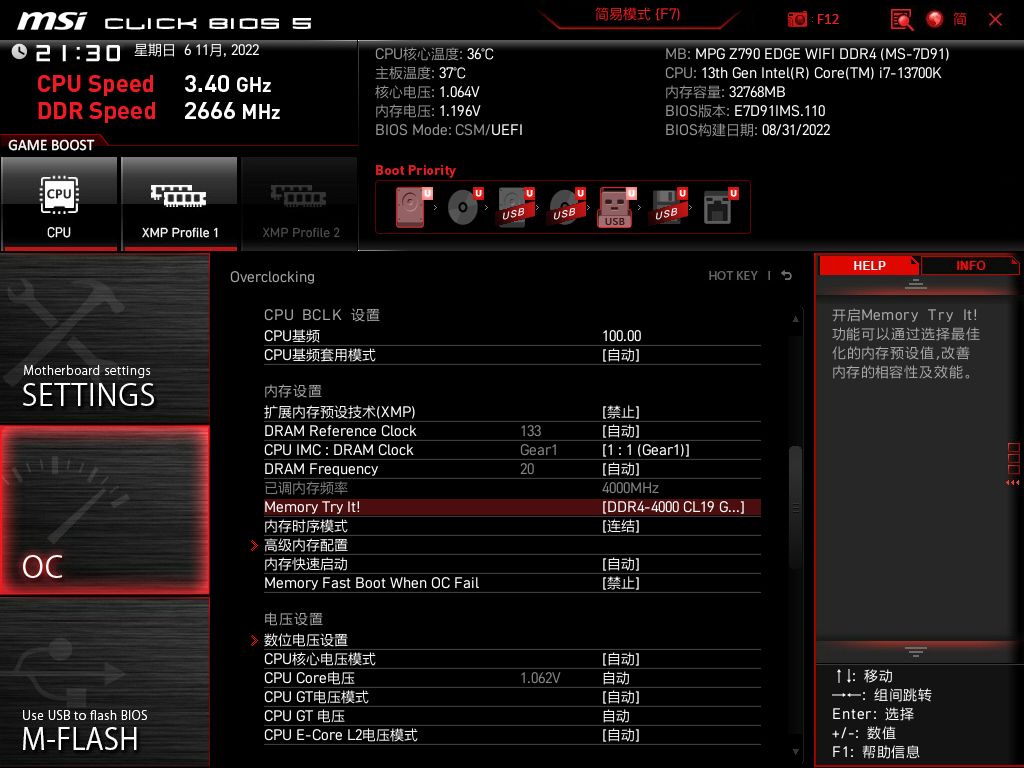Viewport: 1024px width, 768px height.
Task: Click the help panel top collapse handle
Action: coord(916,284)
